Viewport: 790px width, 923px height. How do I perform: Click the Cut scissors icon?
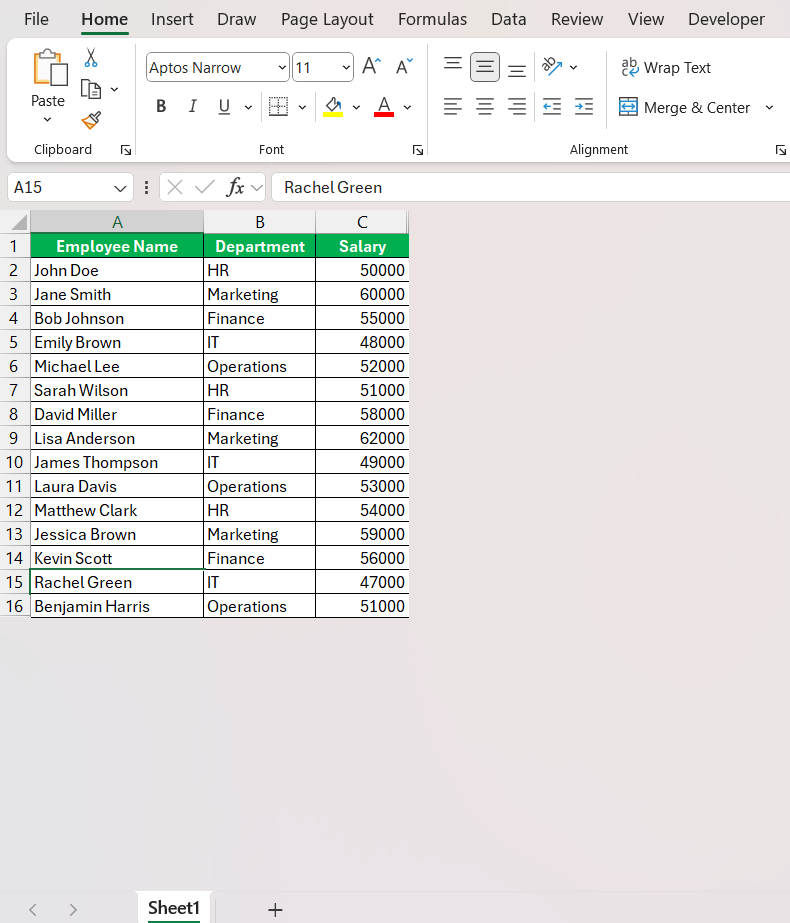pos(91,58)
